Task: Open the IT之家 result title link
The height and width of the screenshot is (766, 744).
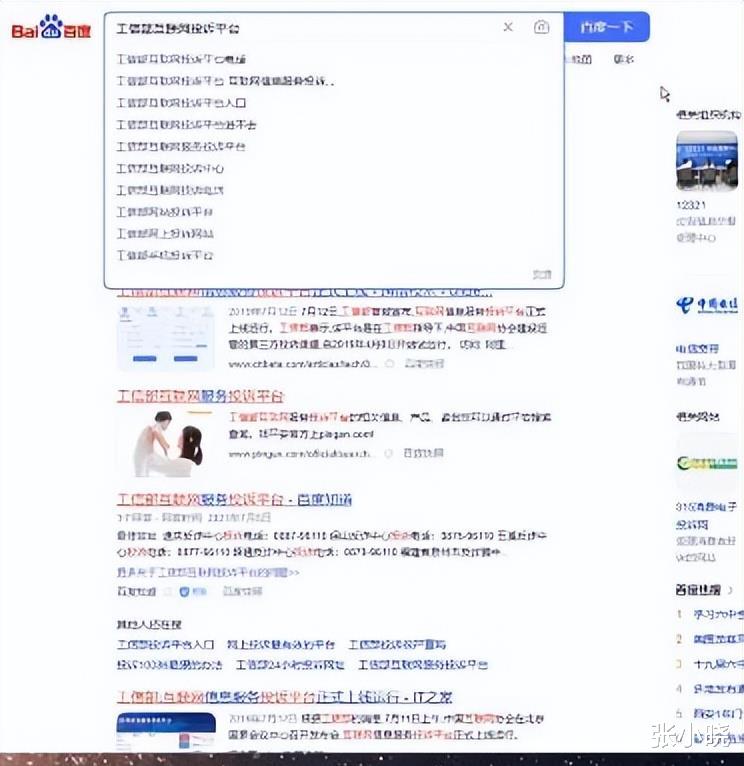Action: pos(284,697)
